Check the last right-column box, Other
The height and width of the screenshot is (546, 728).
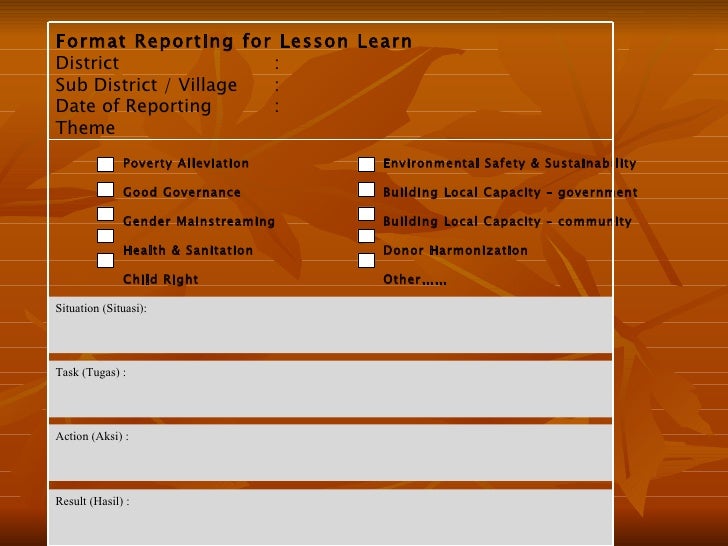click(366, 260)
